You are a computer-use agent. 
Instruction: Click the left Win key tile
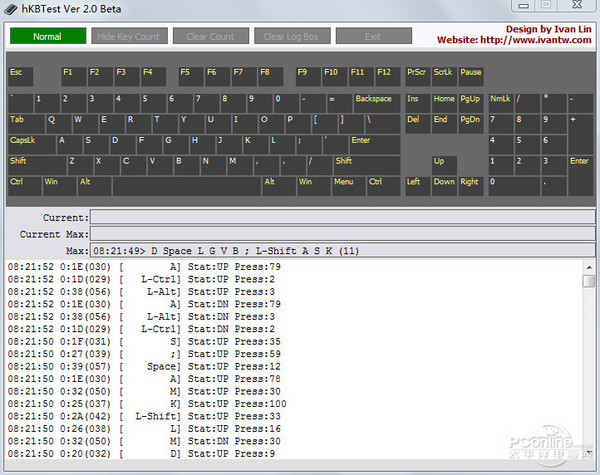pos(60,186)
